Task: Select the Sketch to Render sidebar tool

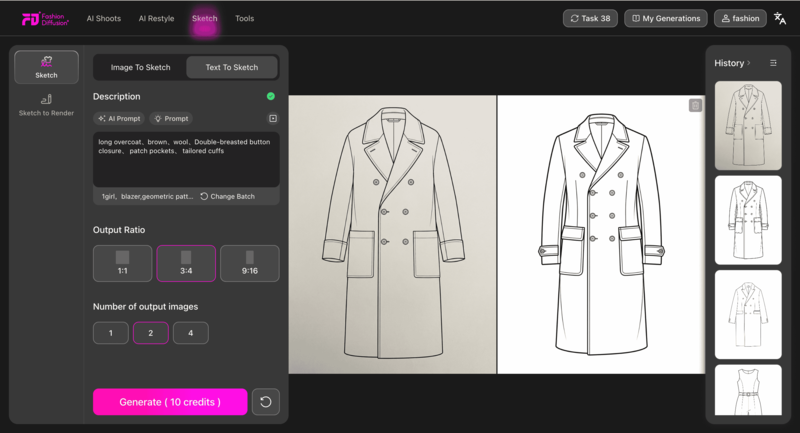Action: (x=46, y=105)
